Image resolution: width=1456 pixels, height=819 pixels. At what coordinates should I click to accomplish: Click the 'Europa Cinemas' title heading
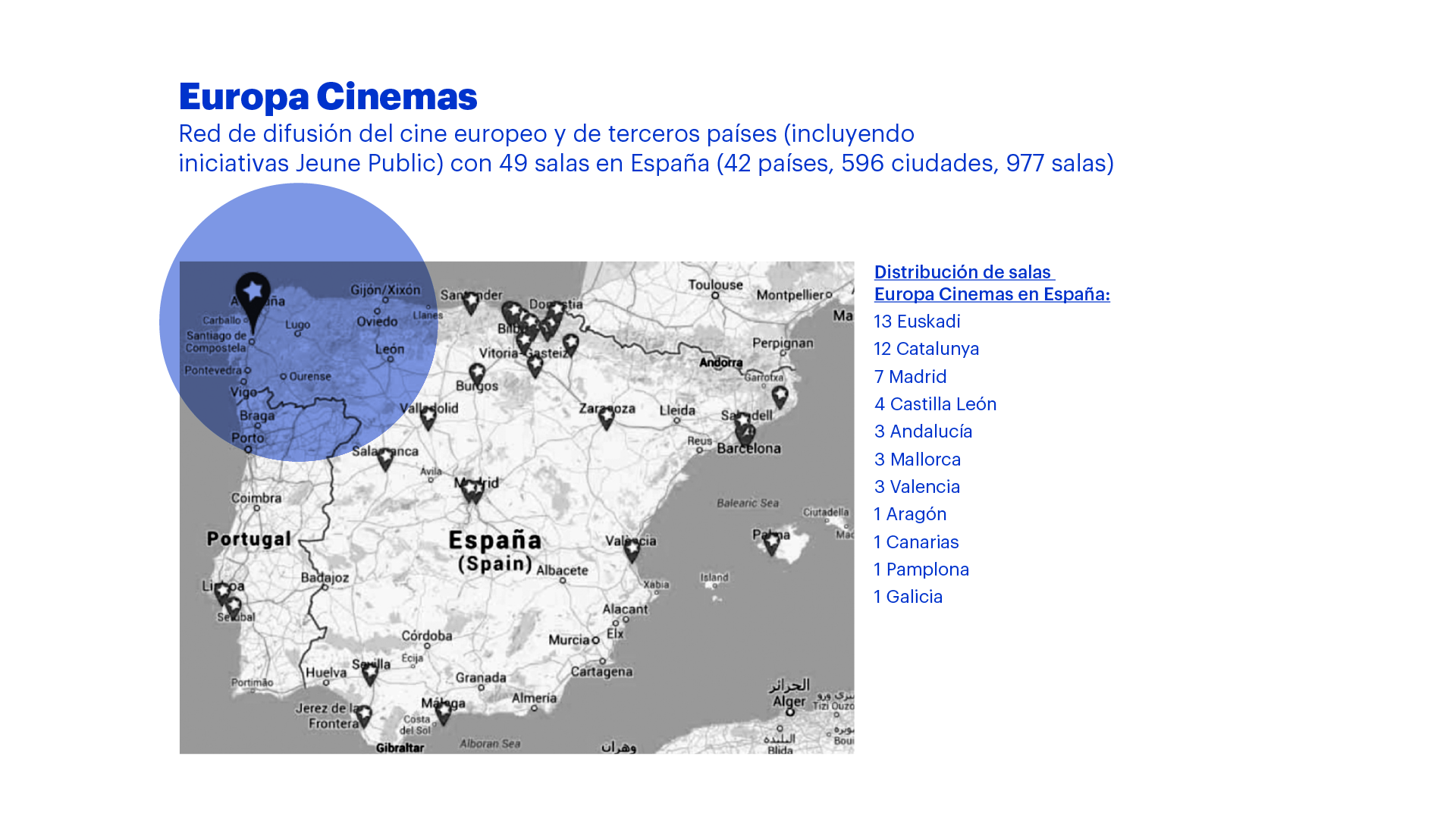328,96
